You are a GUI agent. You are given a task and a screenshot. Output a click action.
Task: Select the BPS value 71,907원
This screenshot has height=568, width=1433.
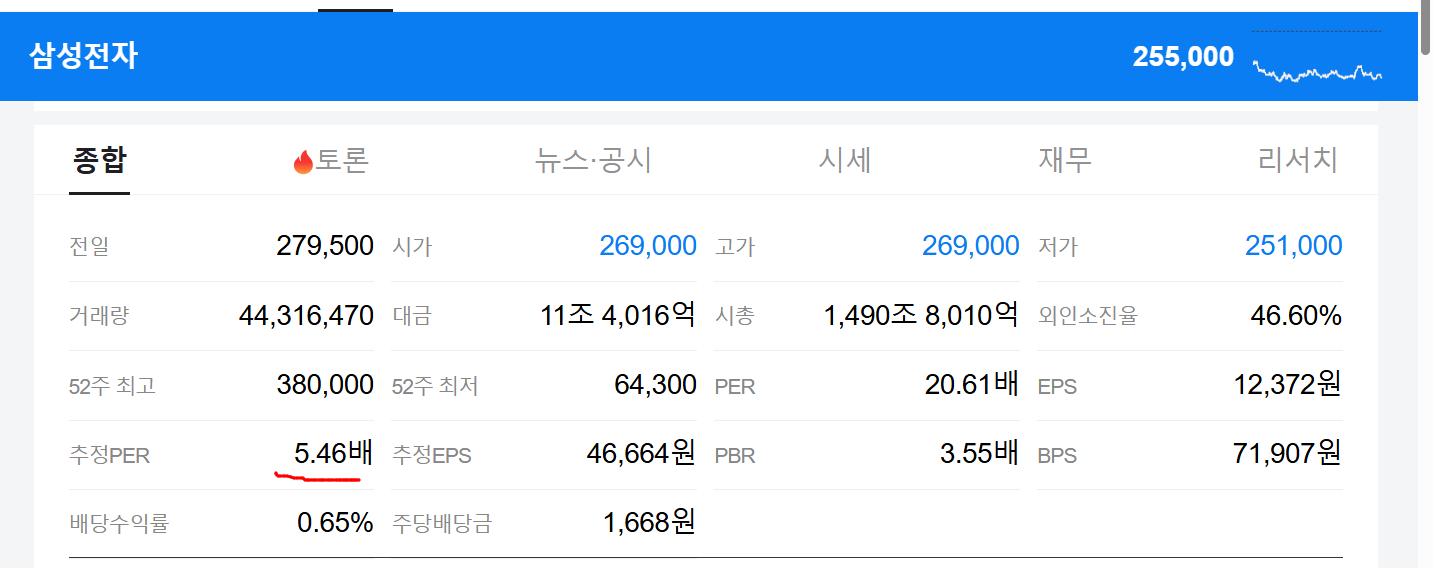[x=1288, y=454]
